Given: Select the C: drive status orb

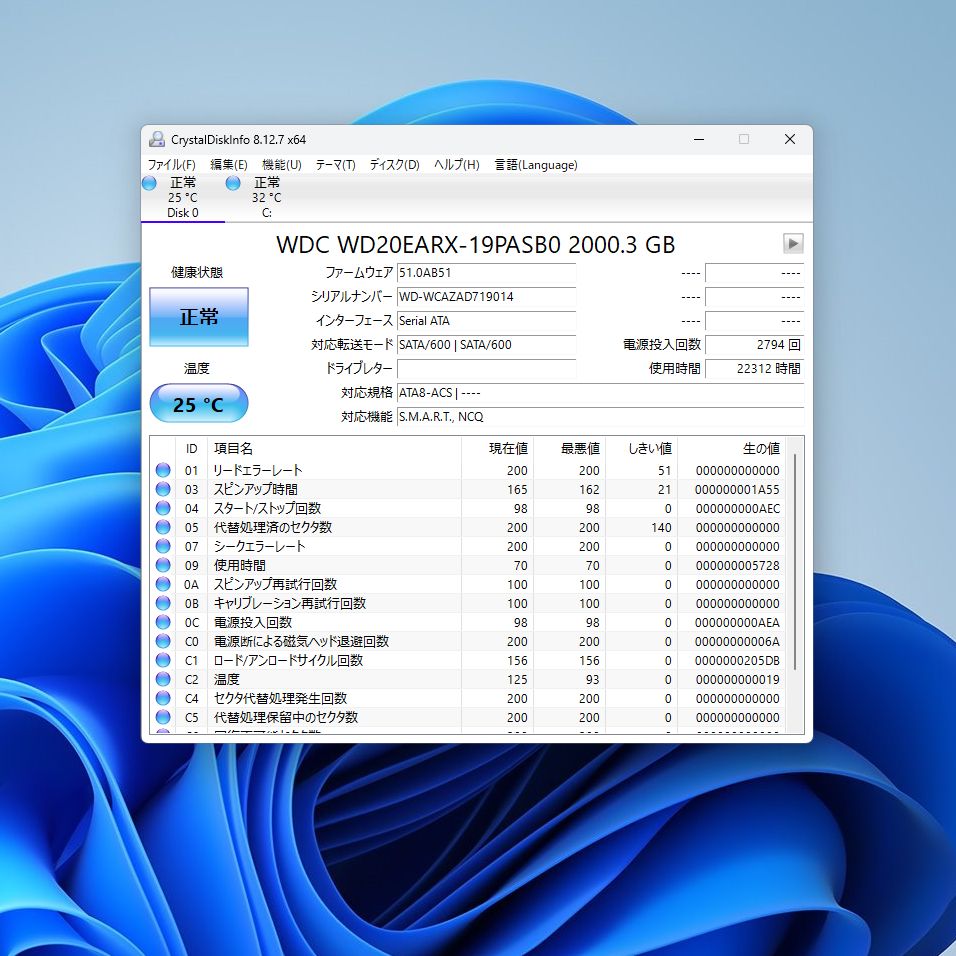Looking at the screenshot, I should tap(233, 183).
